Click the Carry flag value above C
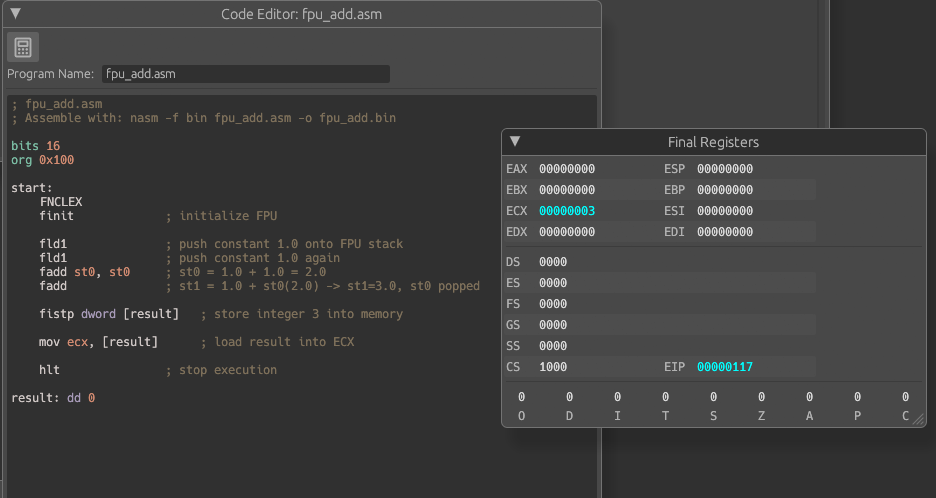Image resolution: width=936 pixels, height=498 pixels. 905,397
